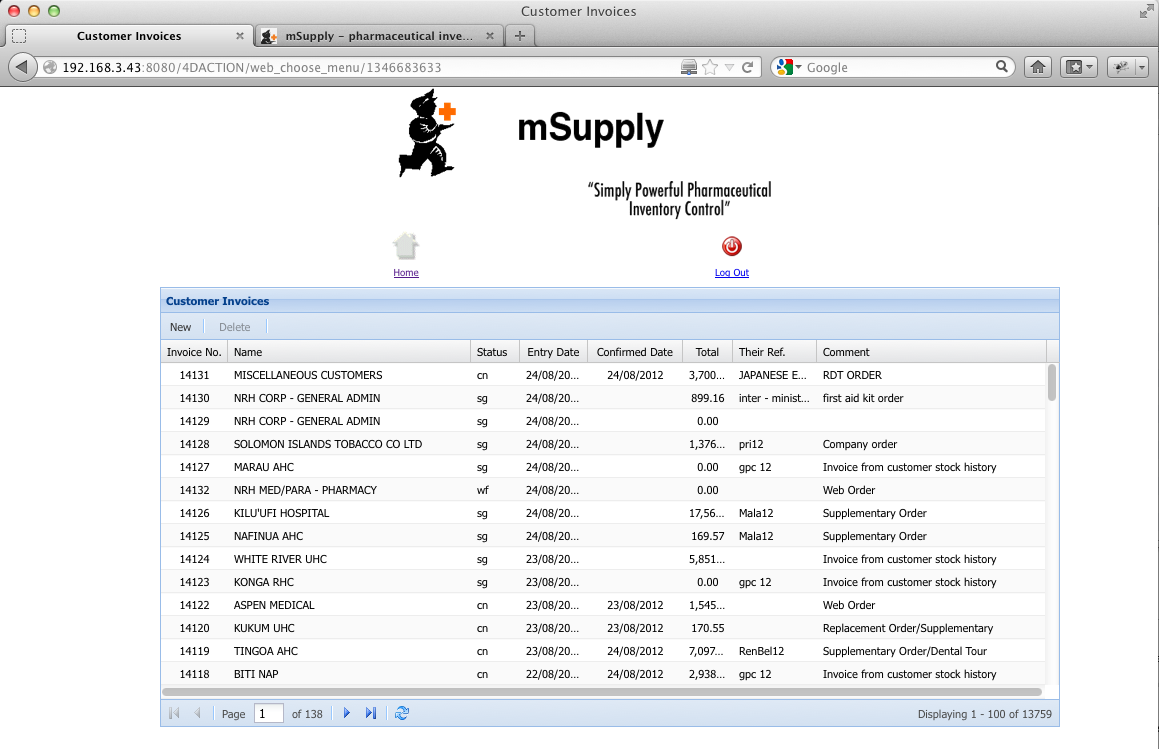Follow the Log Out link

point(732,273)
